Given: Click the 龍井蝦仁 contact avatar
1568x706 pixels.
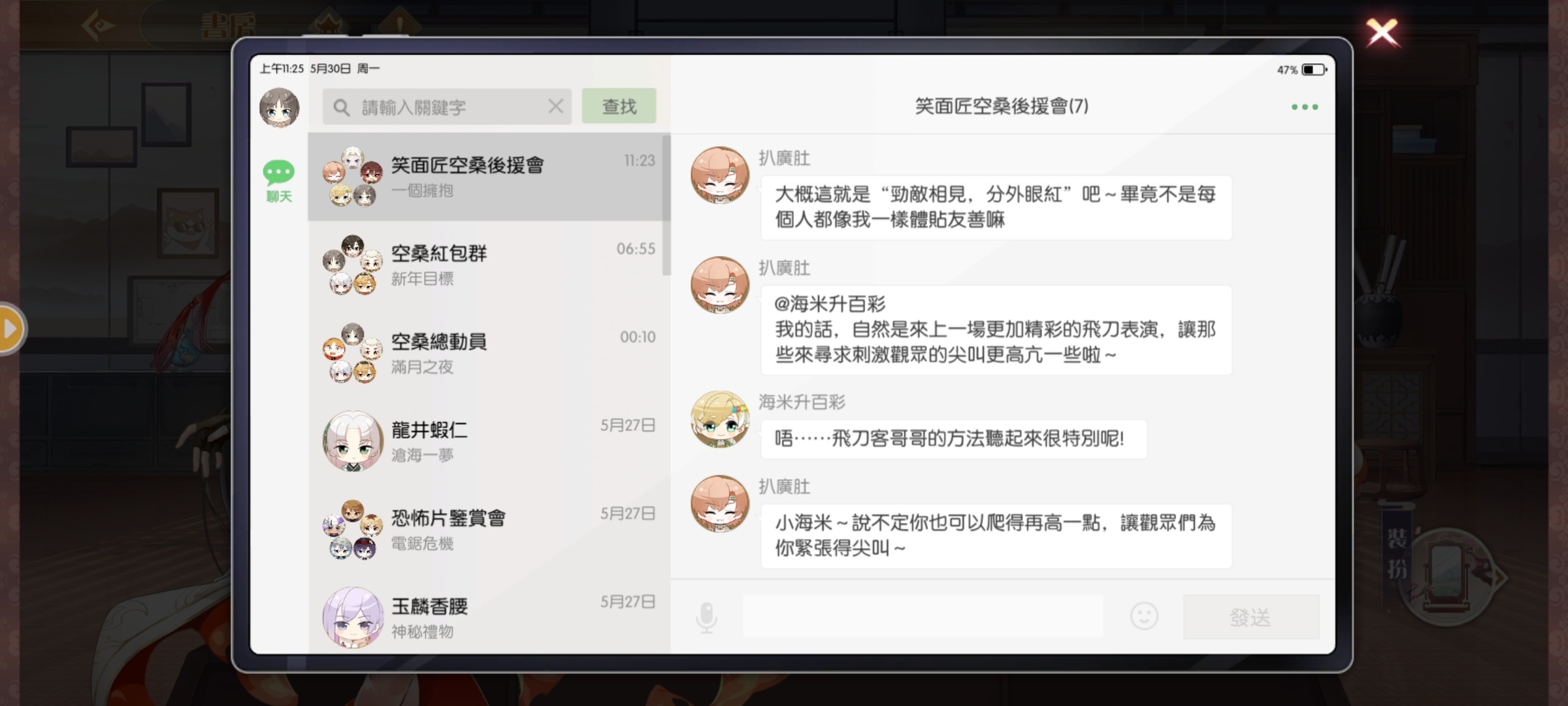Looking at the screenshot, I should [x=353, y=441].
